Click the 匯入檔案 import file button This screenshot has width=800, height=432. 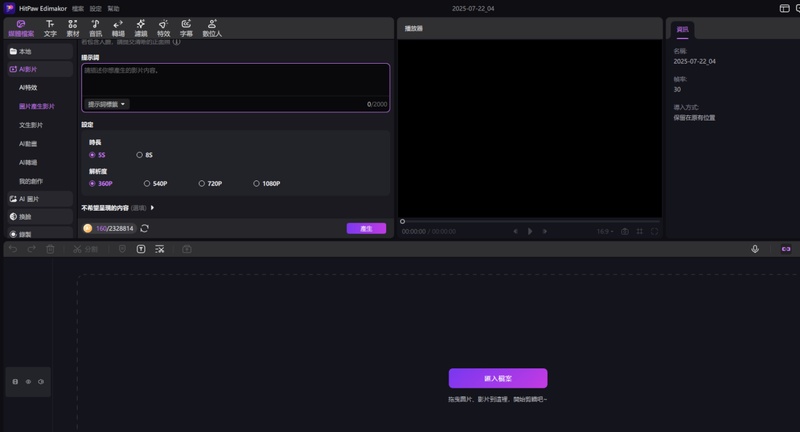tap(498, 378)
